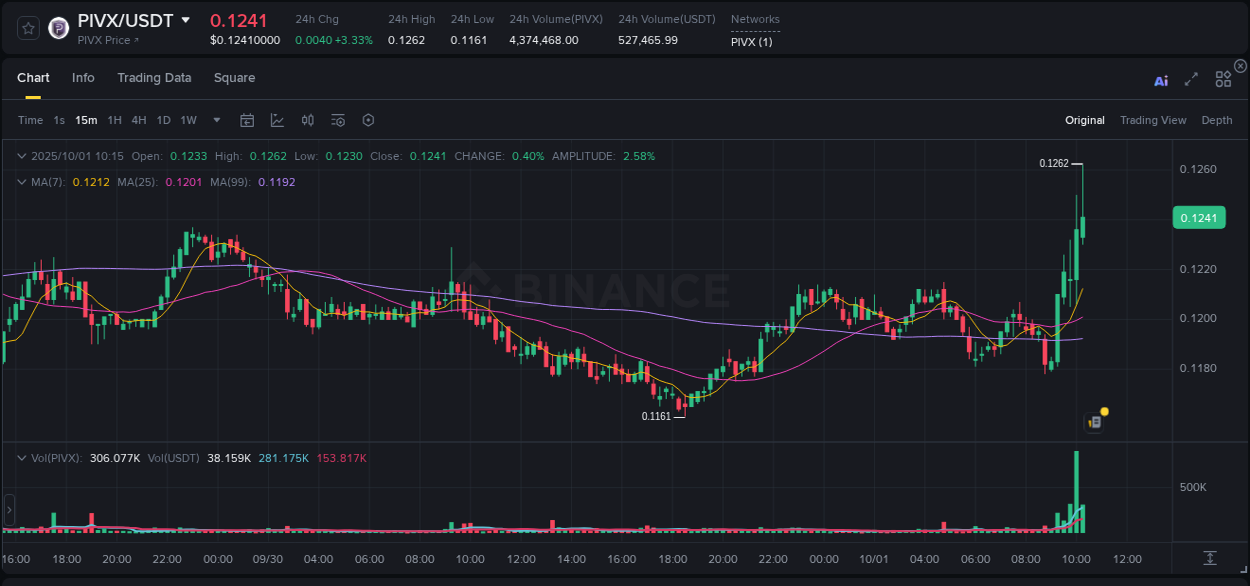The width and height of the screenshot is (1250, 586).
Task: Open TradingView chart mode
Action: point(1153,119)
